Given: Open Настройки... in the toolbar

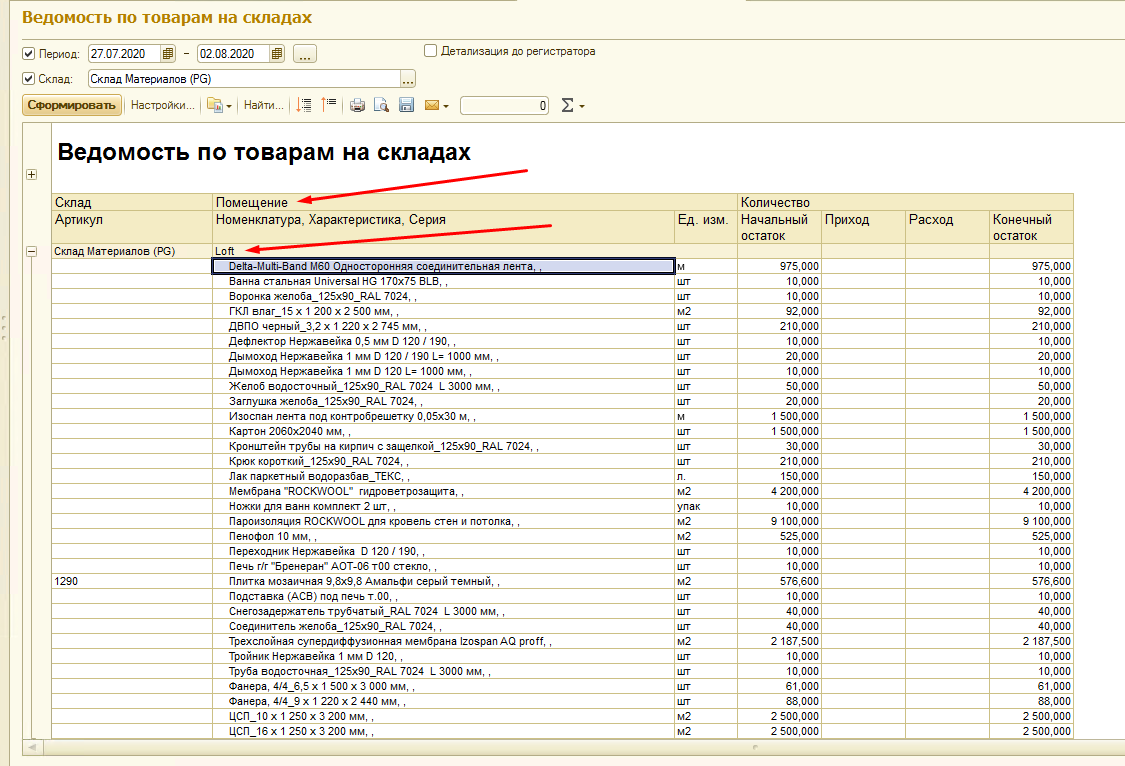Looking at the screenshot, I should pyautogui.click(x=162, y=105).
